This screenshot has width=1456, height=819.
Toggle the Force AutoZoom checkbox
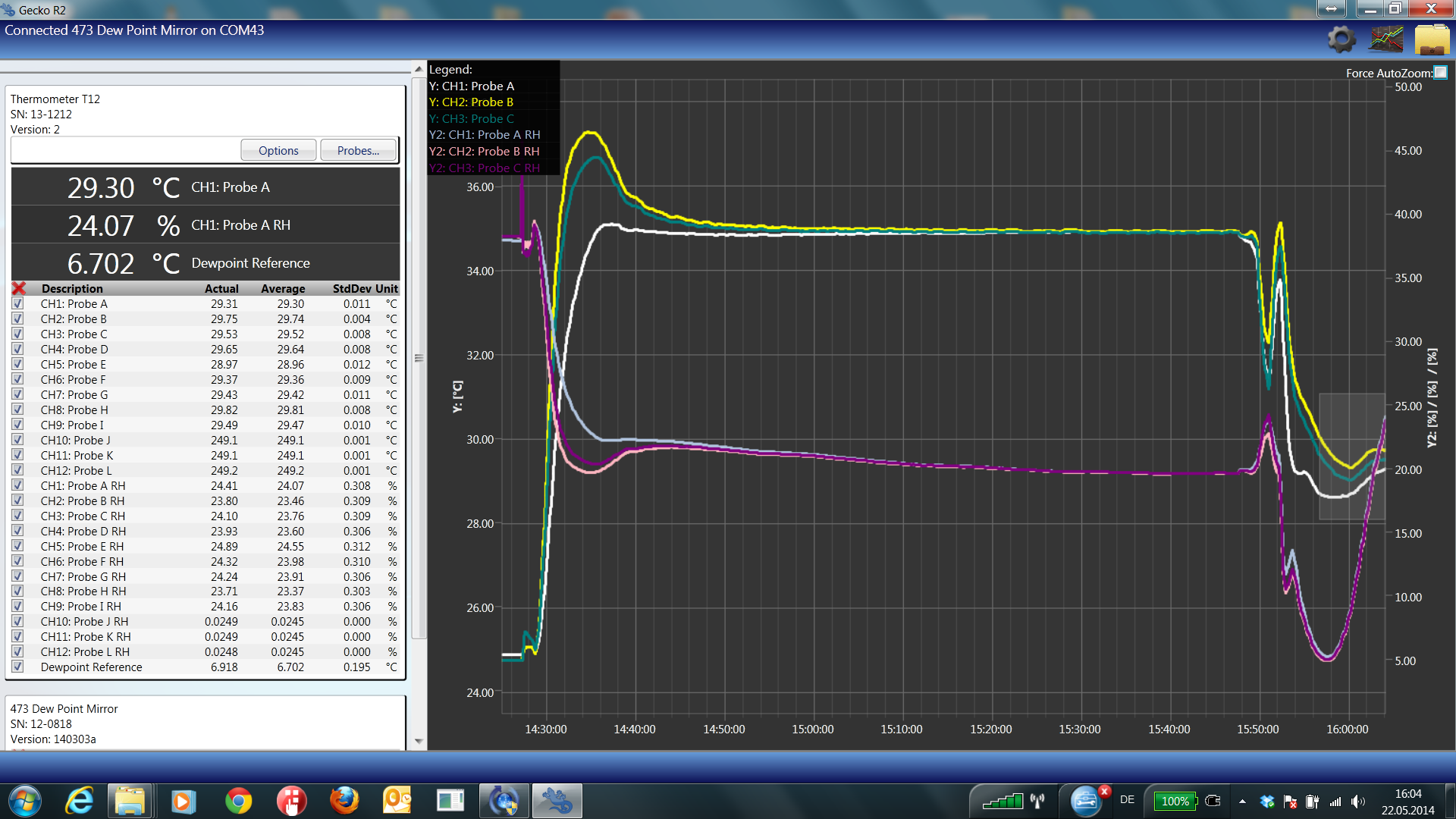[x=1441, y=73]
